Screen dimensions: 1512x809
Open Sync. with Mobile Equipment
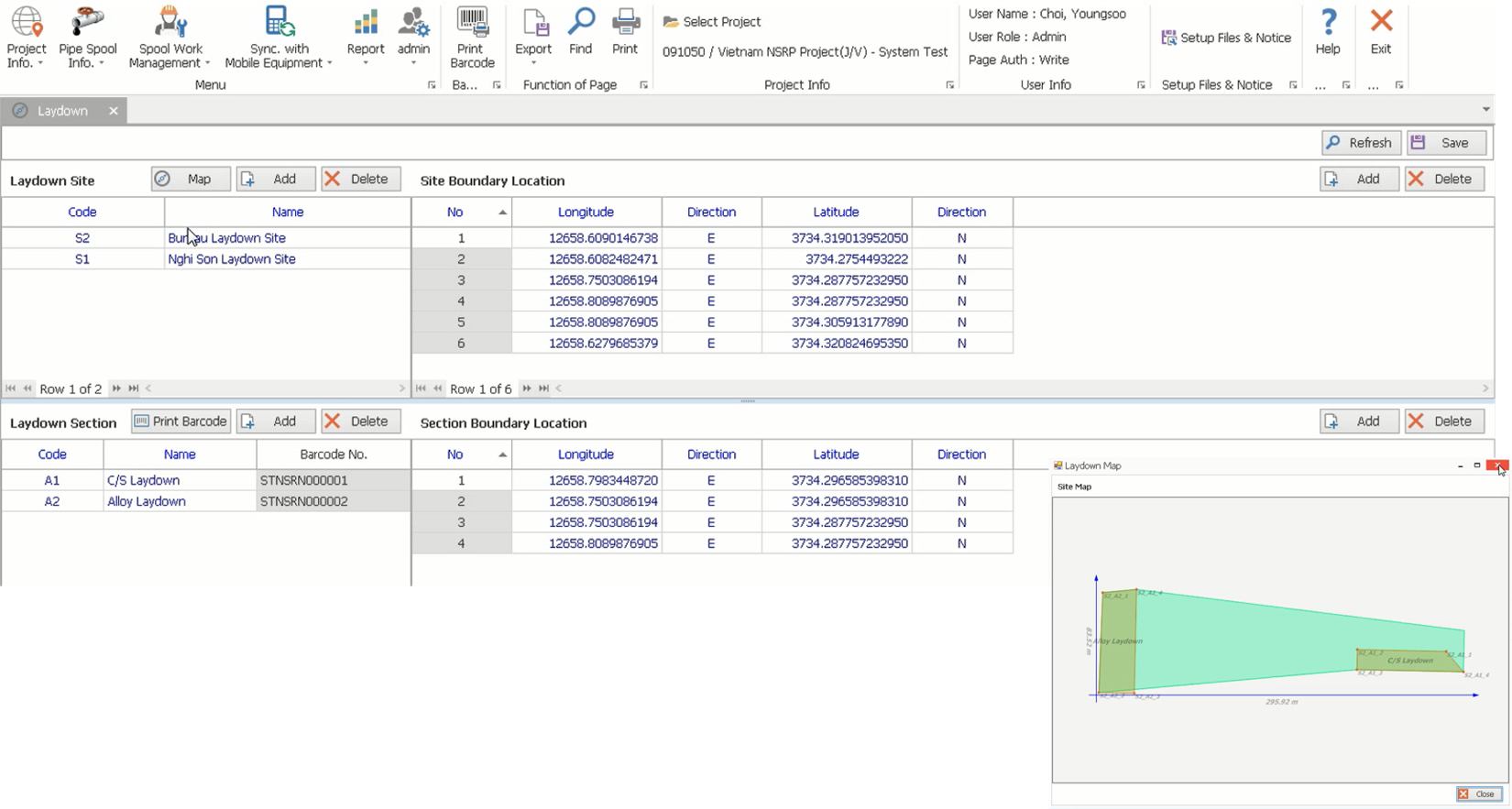(279, 22)
